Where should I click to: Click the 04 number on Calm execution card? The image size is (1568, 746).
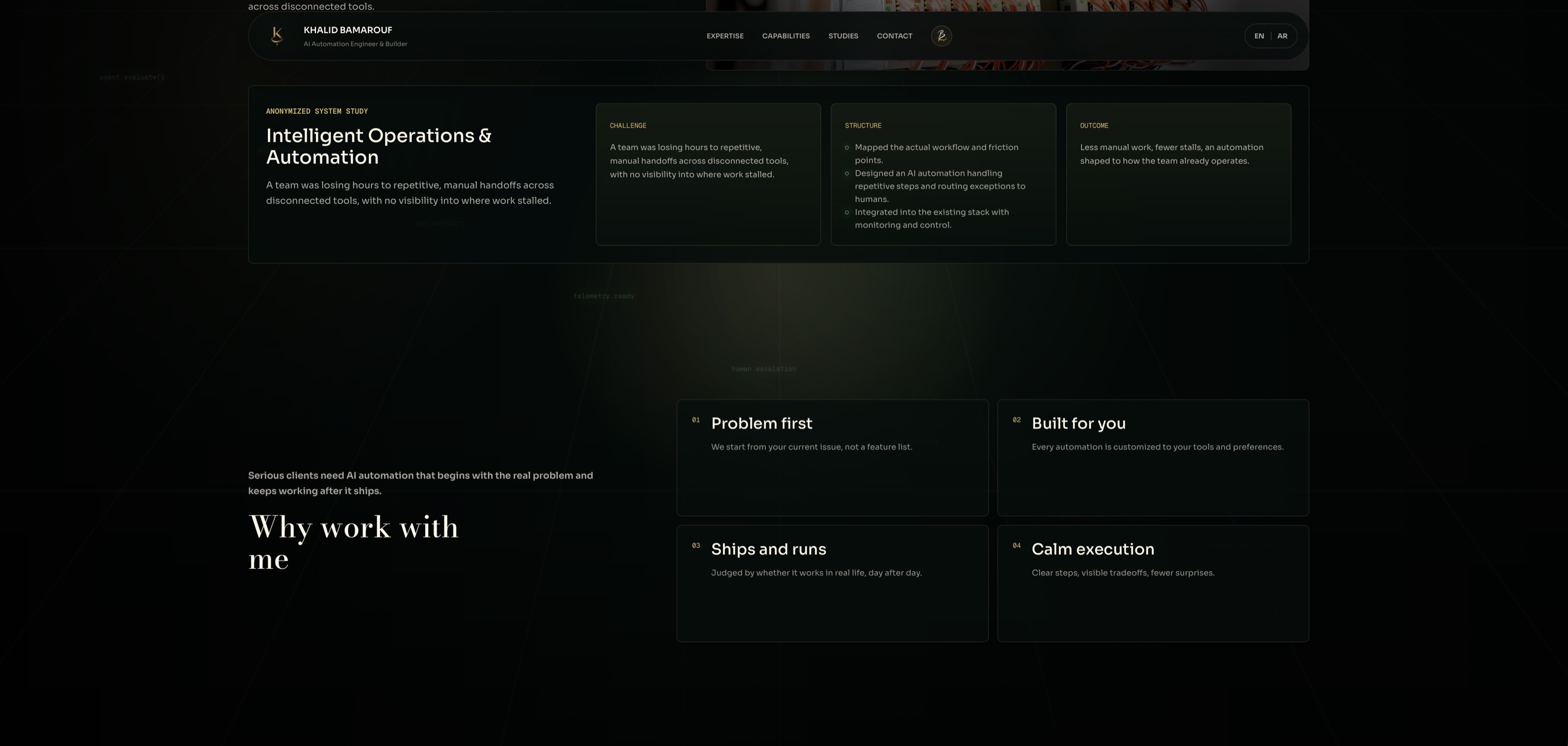point(1017,546)
